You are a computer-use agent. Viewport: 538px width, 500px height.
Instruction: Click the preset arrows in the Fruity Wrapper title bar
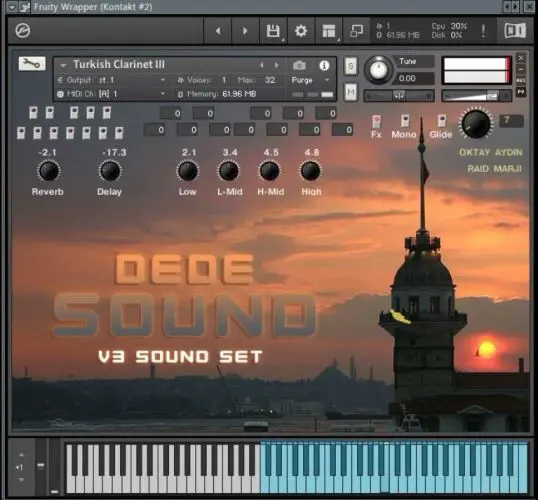511,7
